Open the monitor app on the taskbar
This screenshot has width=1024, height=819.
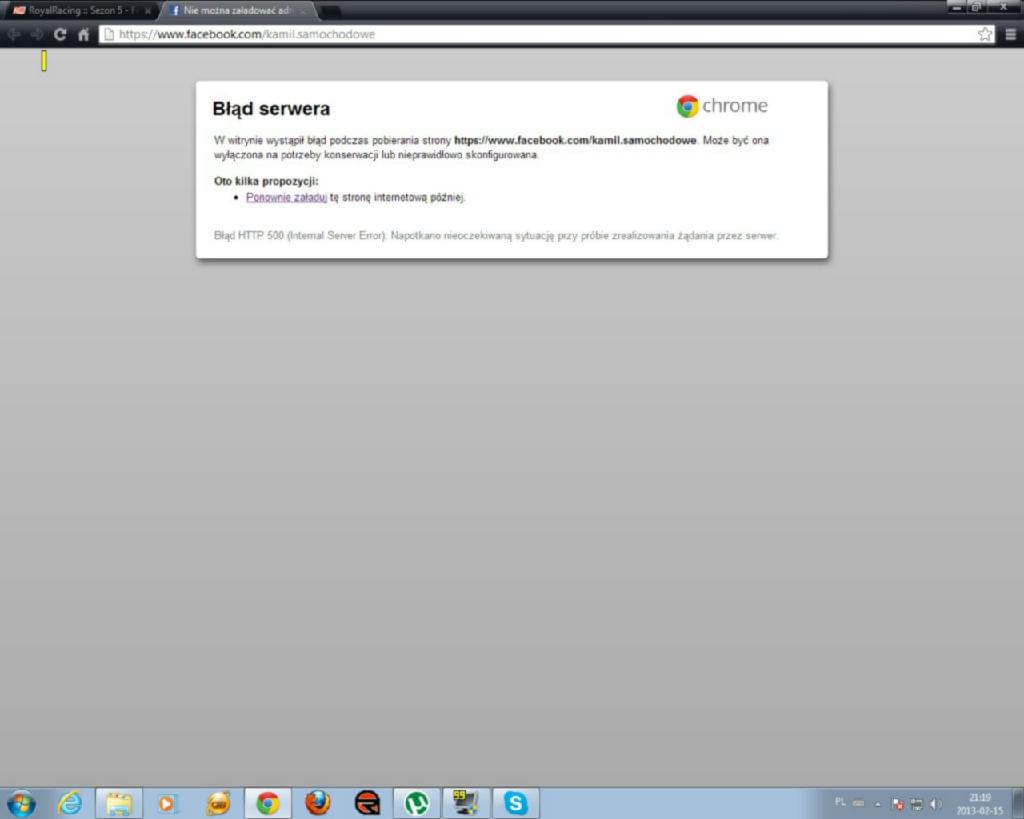click(x=466, y=803)
